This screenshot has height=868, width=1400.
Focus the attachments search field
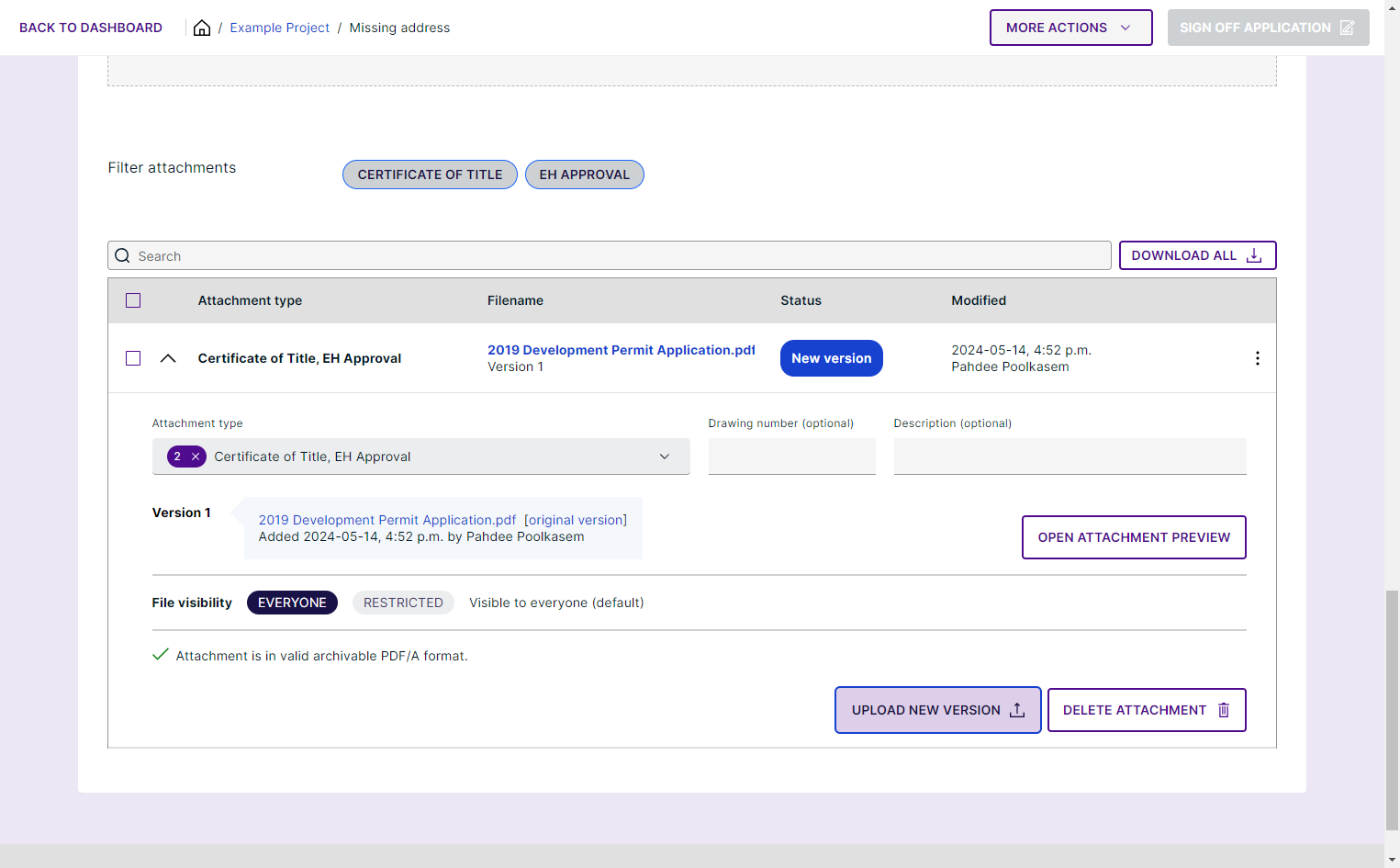(609, 255)
